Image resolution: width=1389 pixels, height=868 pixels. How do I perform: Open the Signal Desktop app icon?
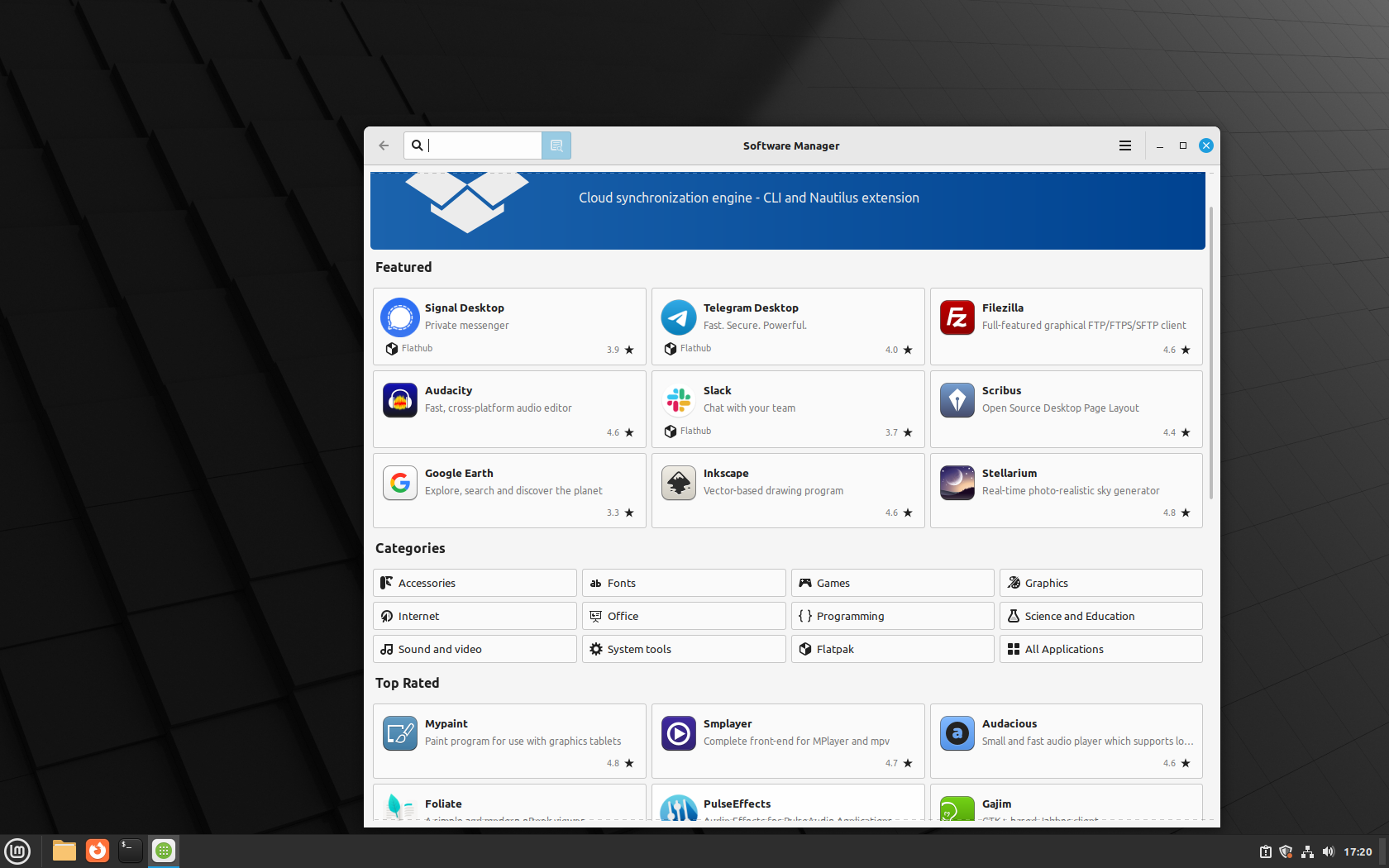[400, 317]
